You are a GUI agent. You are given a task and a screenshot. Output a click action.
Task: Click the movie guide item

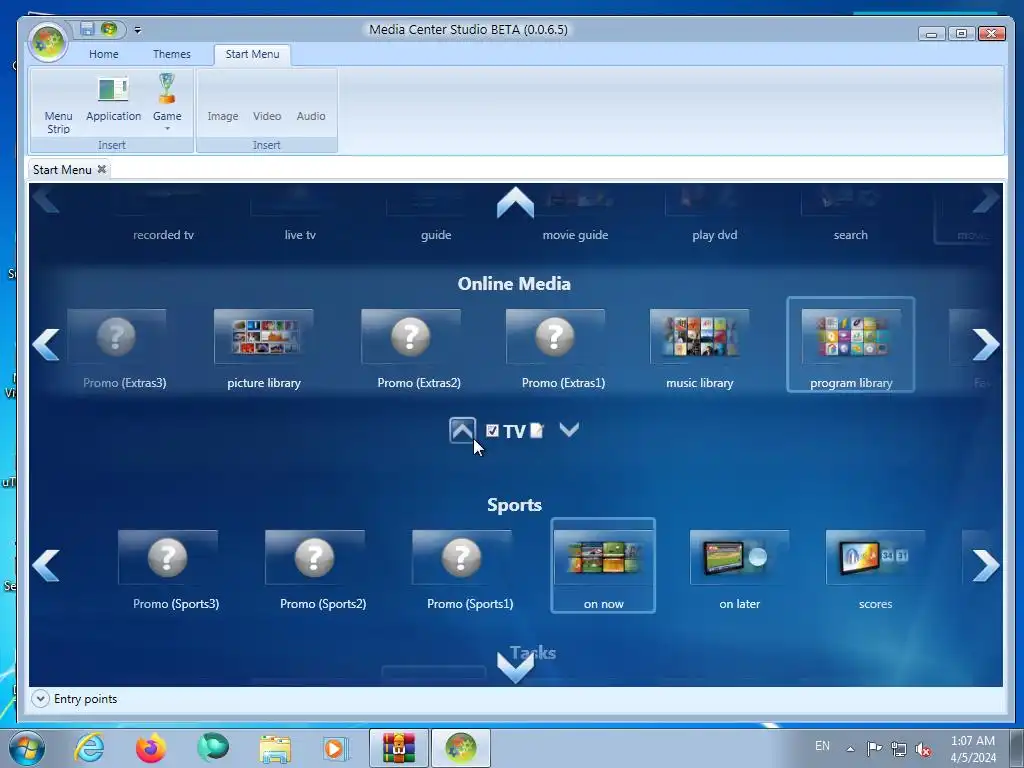point(575,234)
